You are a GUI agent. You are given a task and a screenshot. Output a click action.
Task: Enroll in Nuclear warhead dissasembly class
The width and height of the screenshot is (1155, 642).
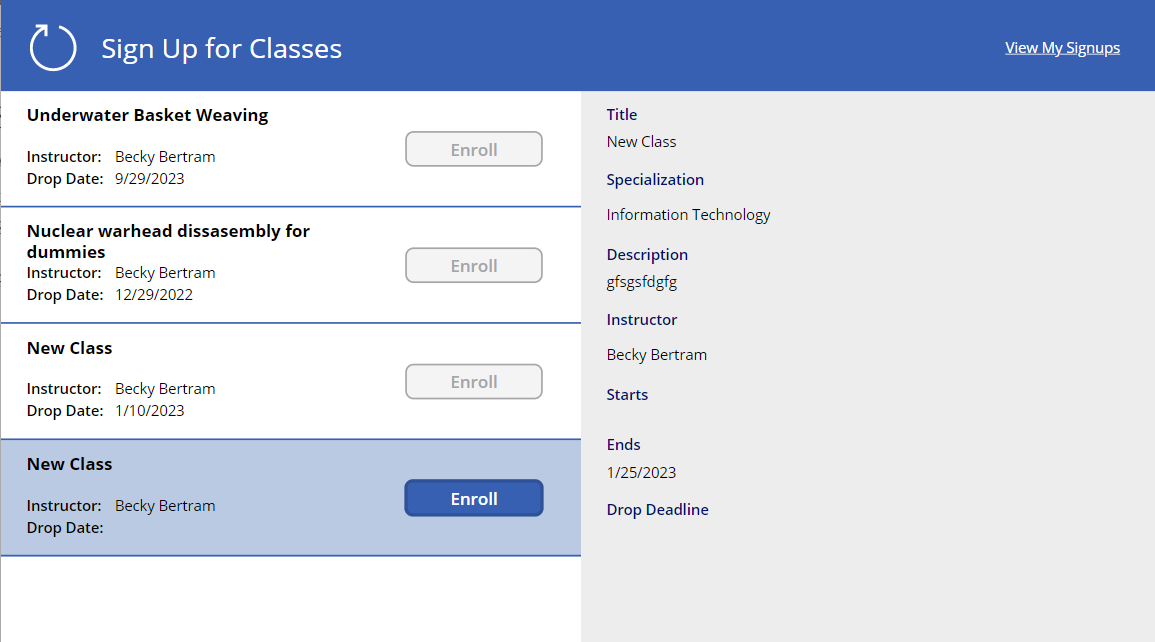473,266
